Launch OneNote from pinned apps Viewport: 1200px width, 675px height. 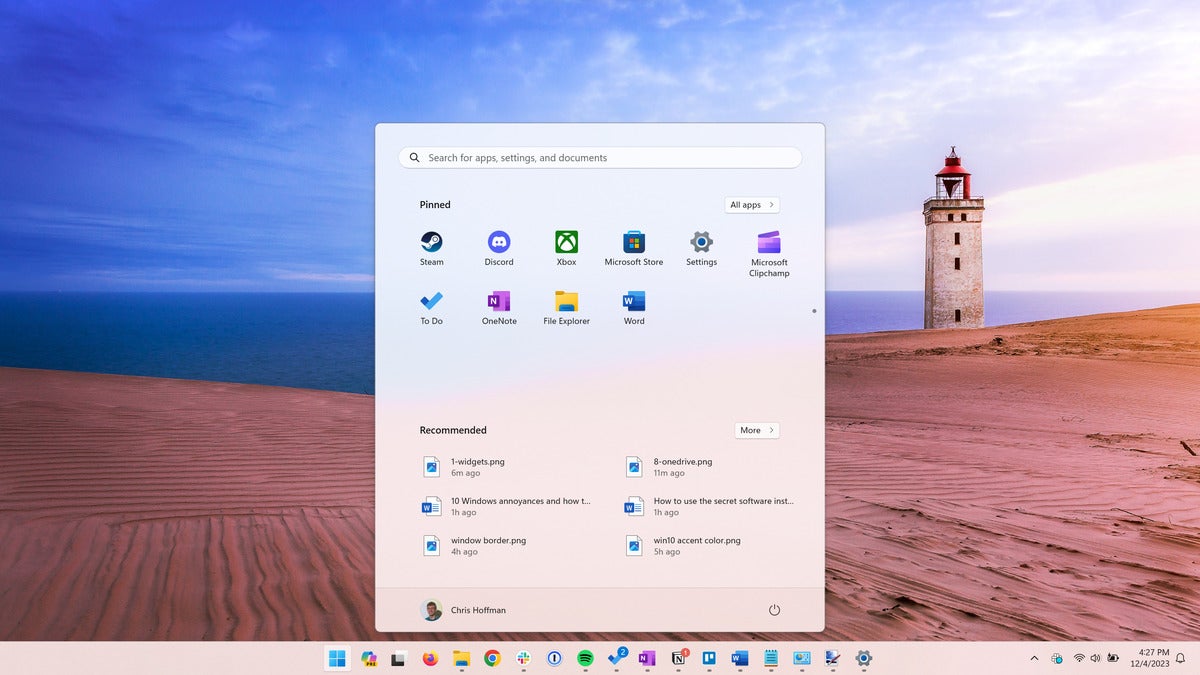click(499, 307)
